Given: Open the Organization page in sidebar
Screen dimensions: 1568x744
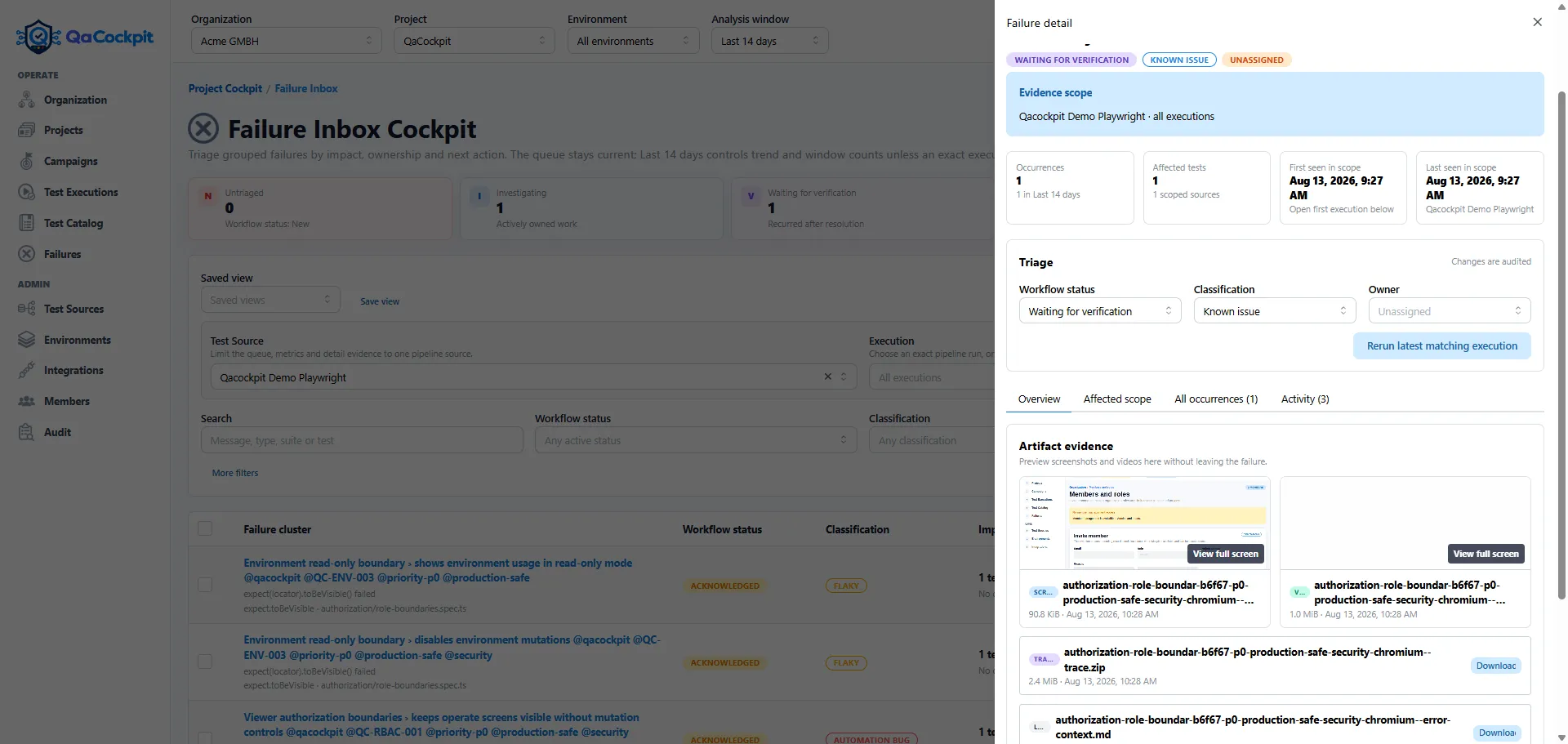Looking at the screenshot, I should [63, 100].
